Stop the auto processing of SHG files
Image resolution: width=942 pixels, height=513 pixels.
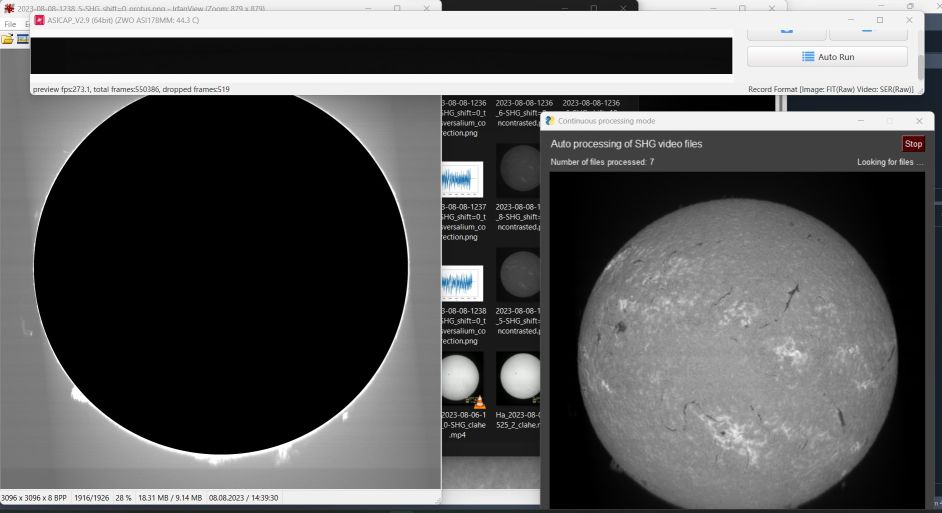[x=913, y=144]
